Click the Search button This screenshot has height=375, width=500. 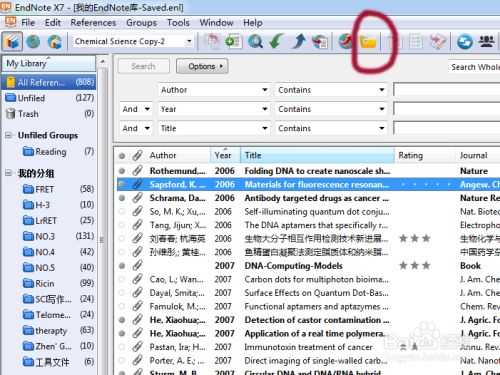[x=143, y=66]
